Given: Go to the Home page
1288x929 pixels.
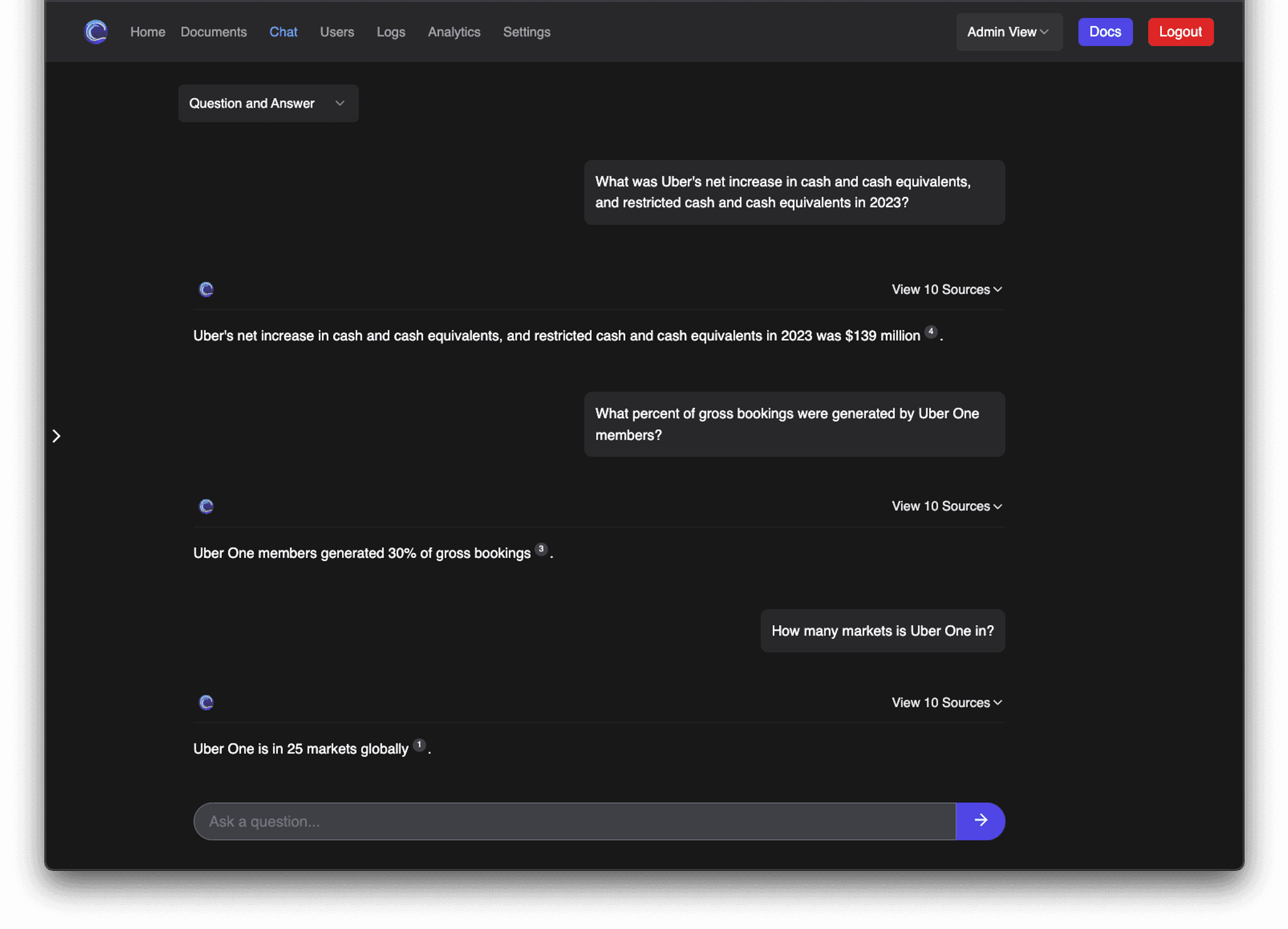Looking at the screenshot, I should tap(148, 32).
